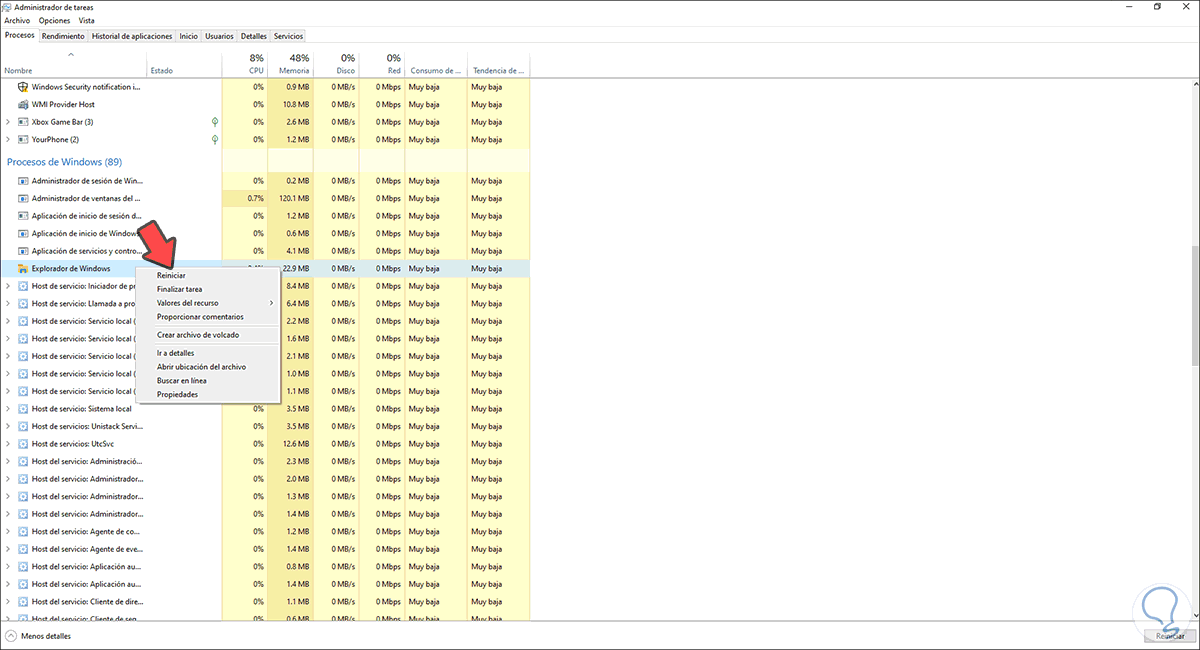This screenshot has width=1200, height=650.
Task: Click the gear icon of Host de servicio: Sistema local
Action: click(x=23, y=408)
